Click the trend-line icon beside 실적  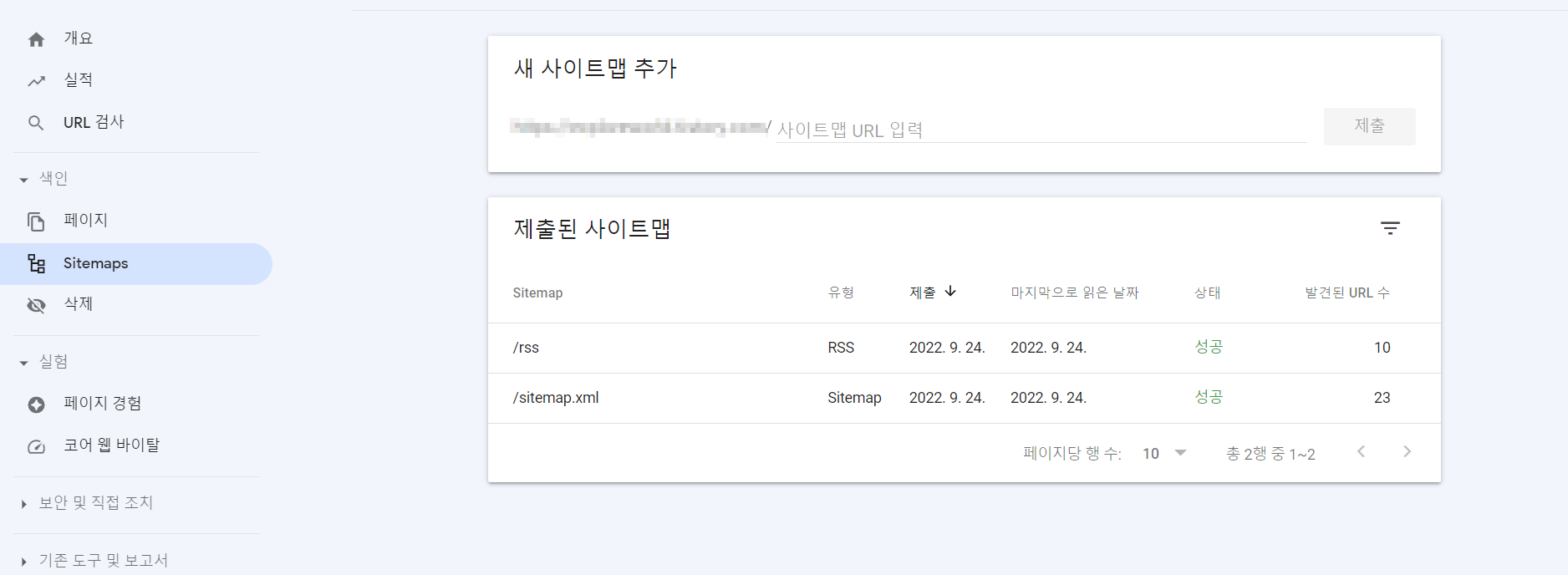point(36,81)
